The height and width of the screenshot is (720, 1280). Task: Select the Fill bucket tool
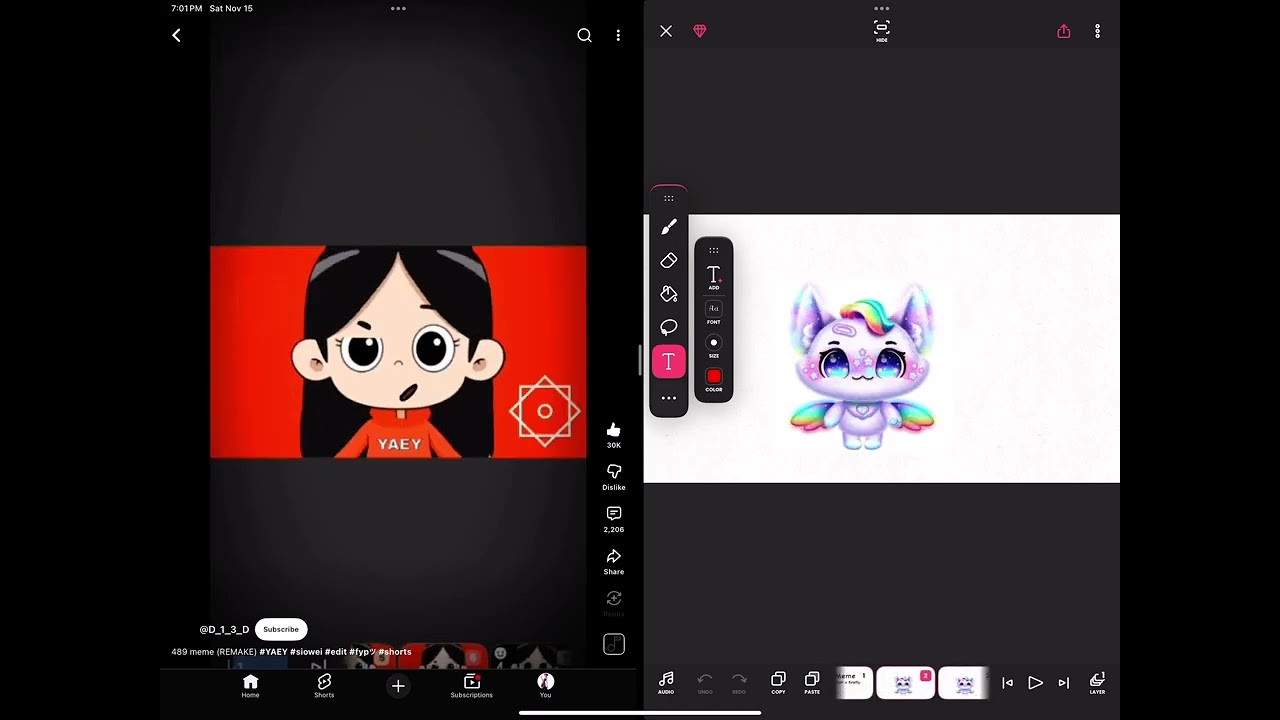(669, 294)
